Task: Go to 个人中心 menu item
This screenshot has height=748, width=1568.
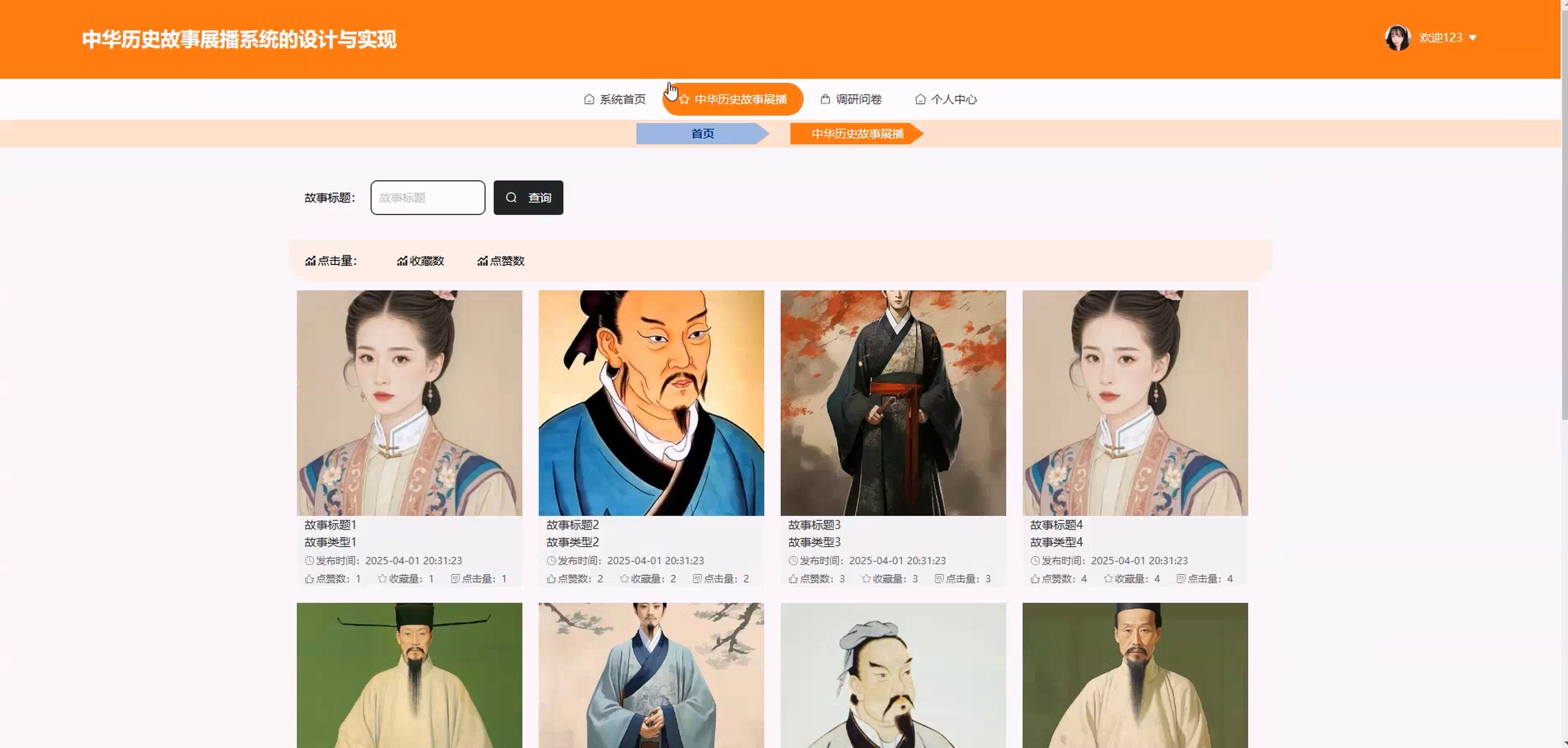Action: (946, 99)
